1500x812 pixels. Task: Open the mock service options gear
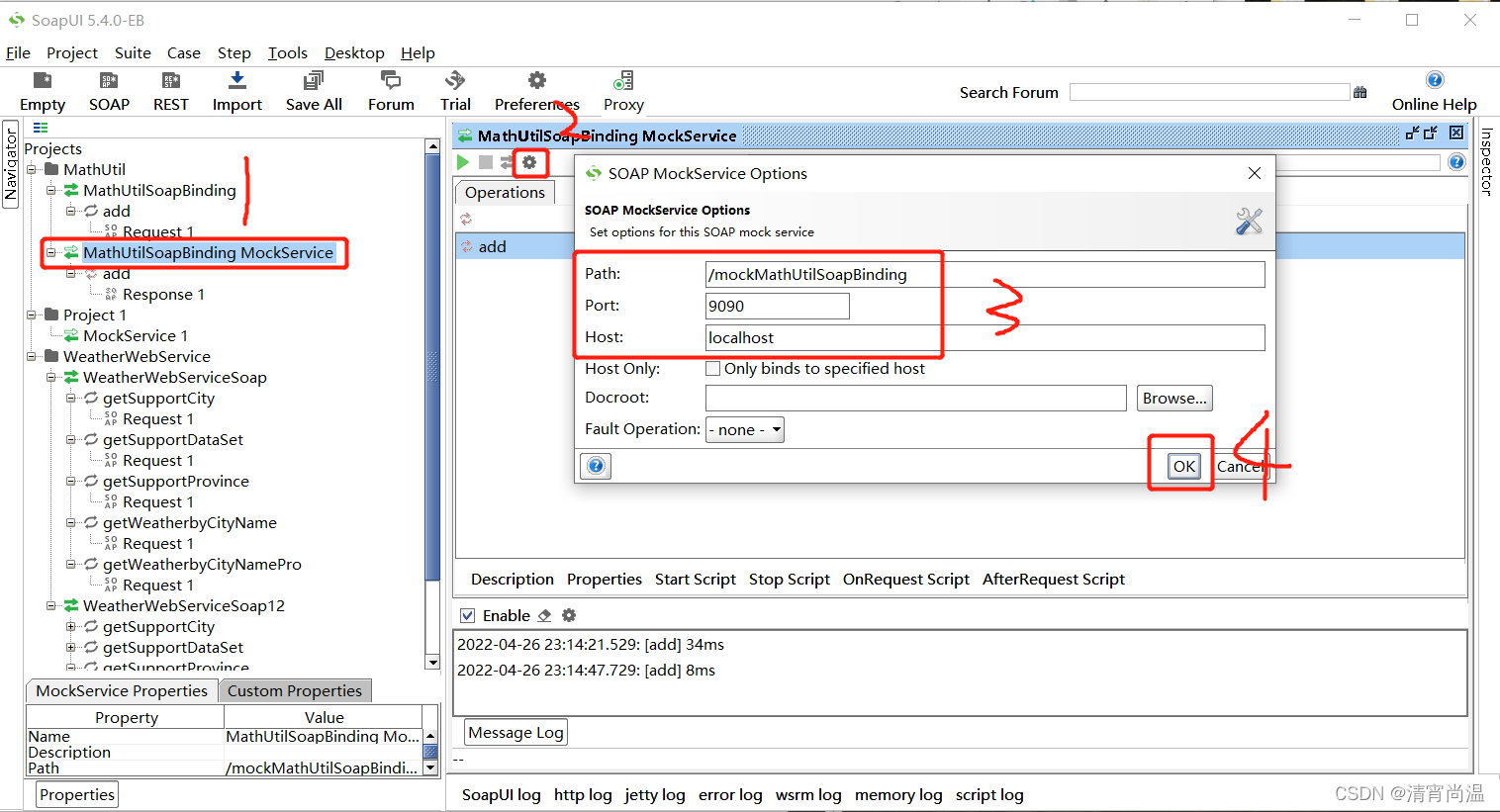[529, 161]
